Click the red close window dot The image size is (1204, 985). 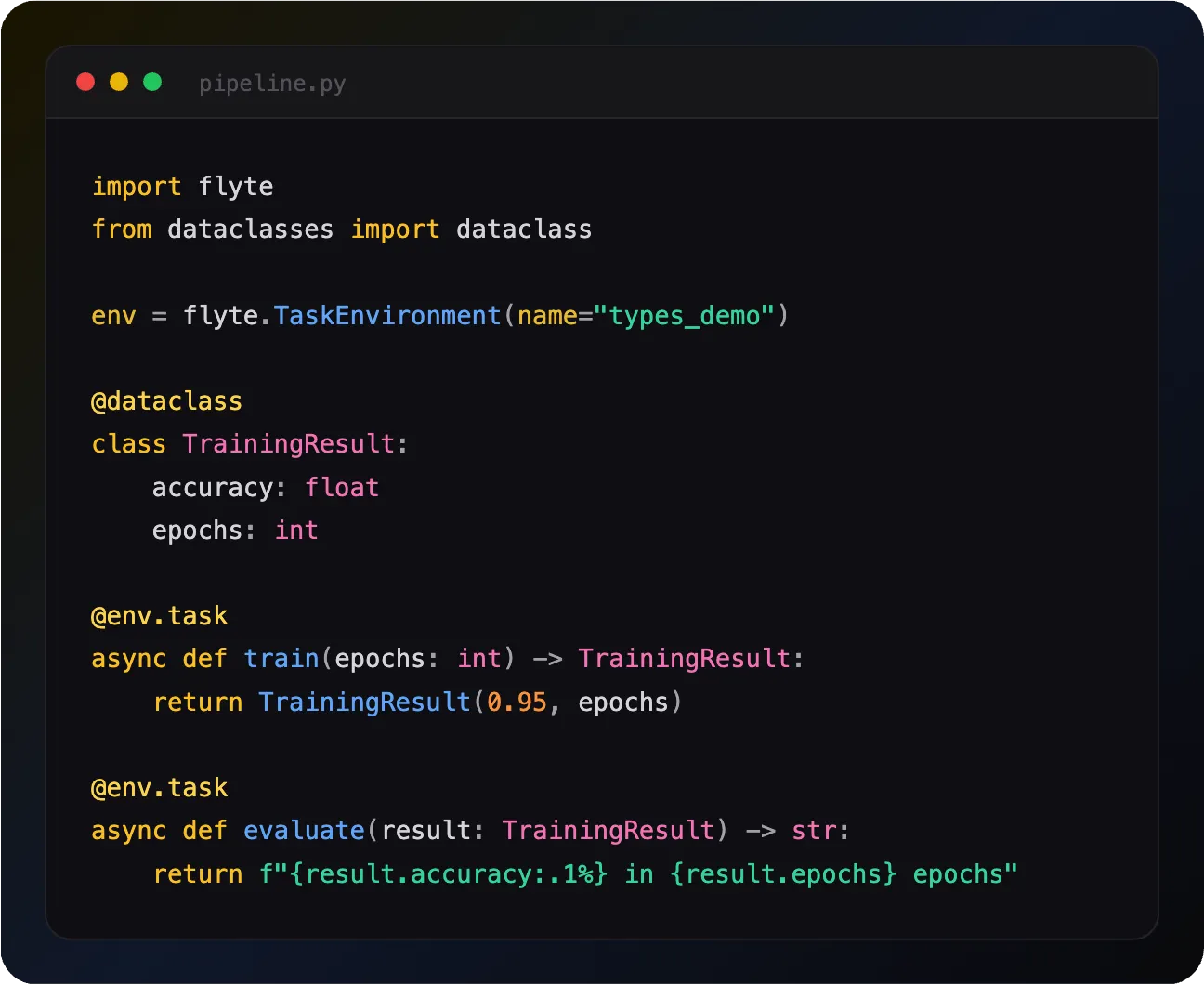(x=85, y=82)
